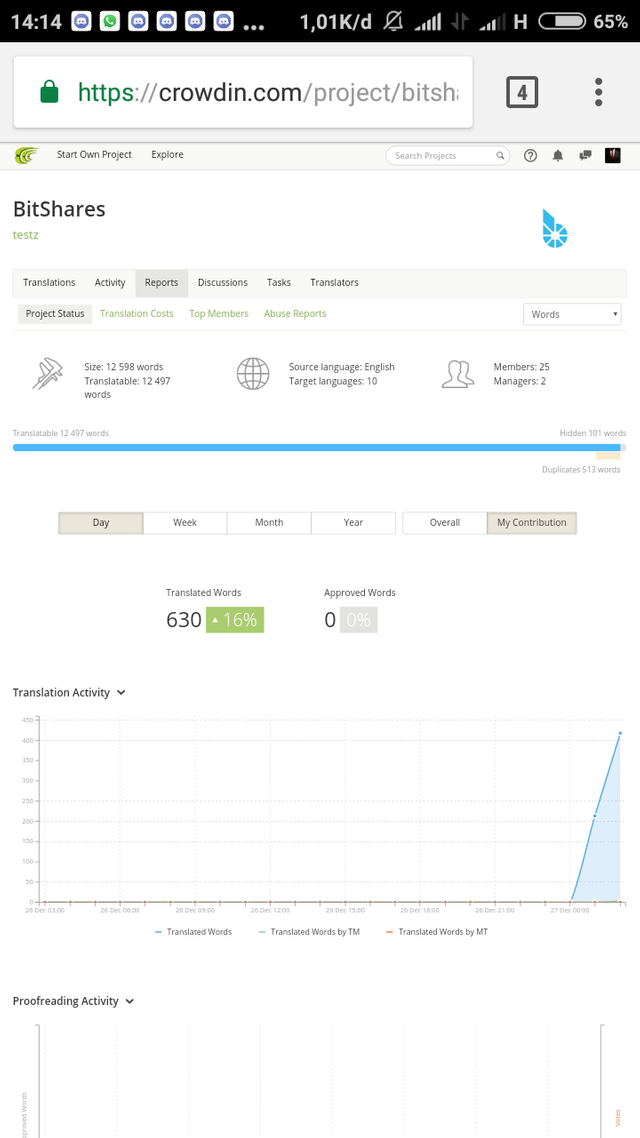Open the Words unit dropdown
Image resolution: width=640 pixels, height=1138 pixels.
[572, 314]
